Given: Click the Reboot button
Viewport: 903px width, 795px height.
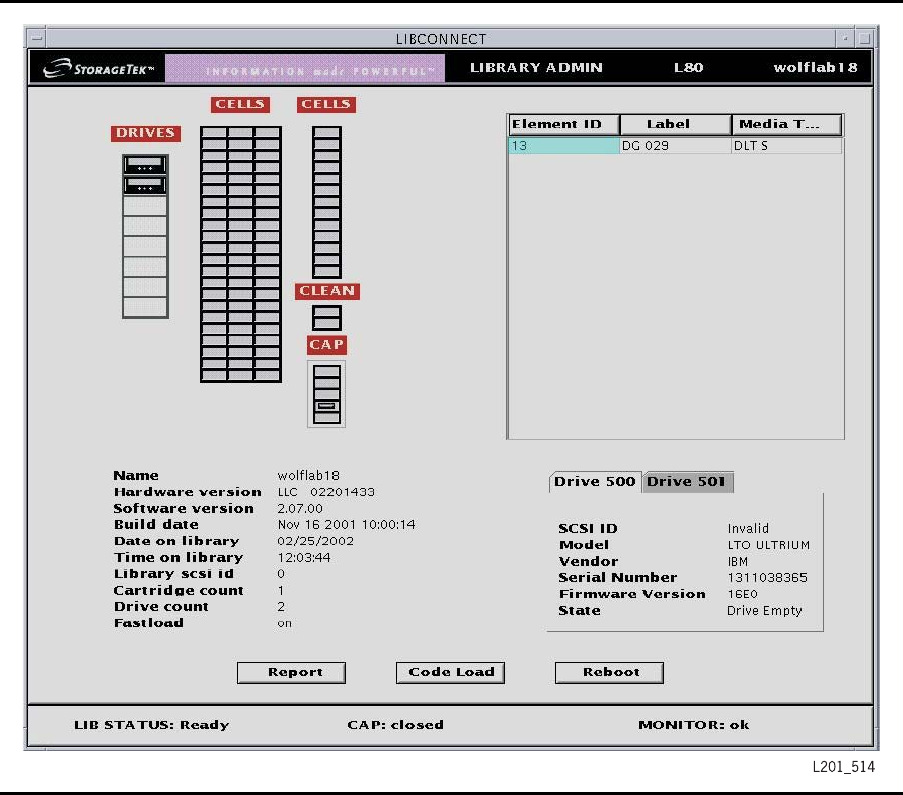Looking at the screenshot, I should tap(609, 672).
